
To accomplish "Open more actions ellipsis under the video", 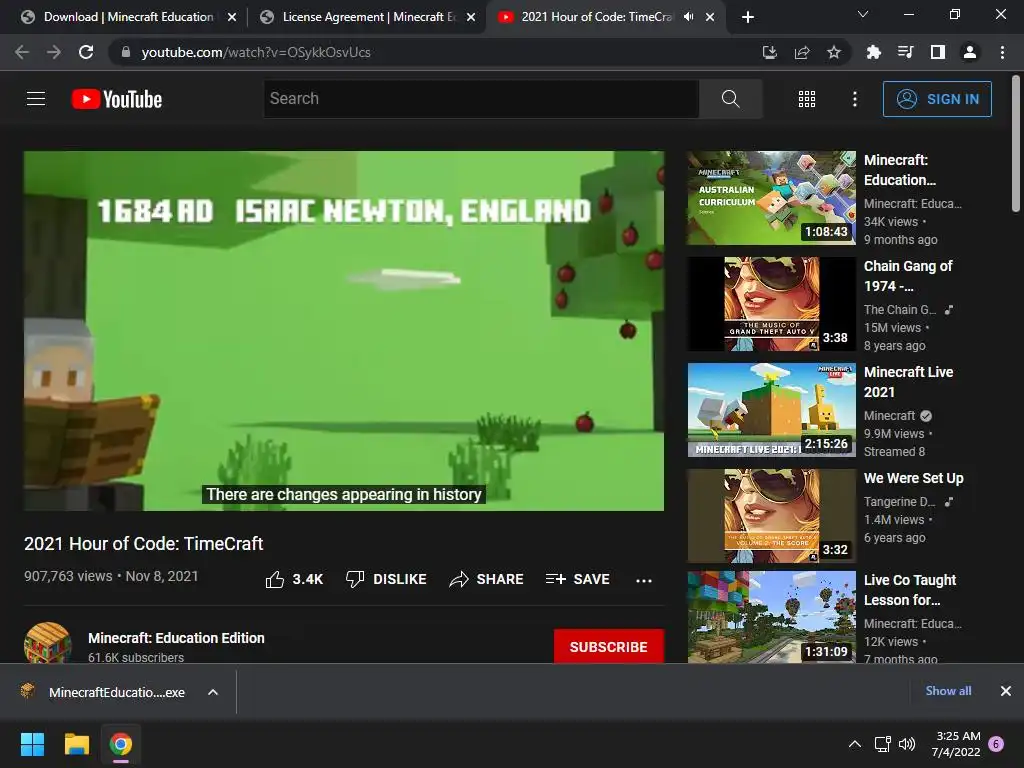I will [643, 580].
